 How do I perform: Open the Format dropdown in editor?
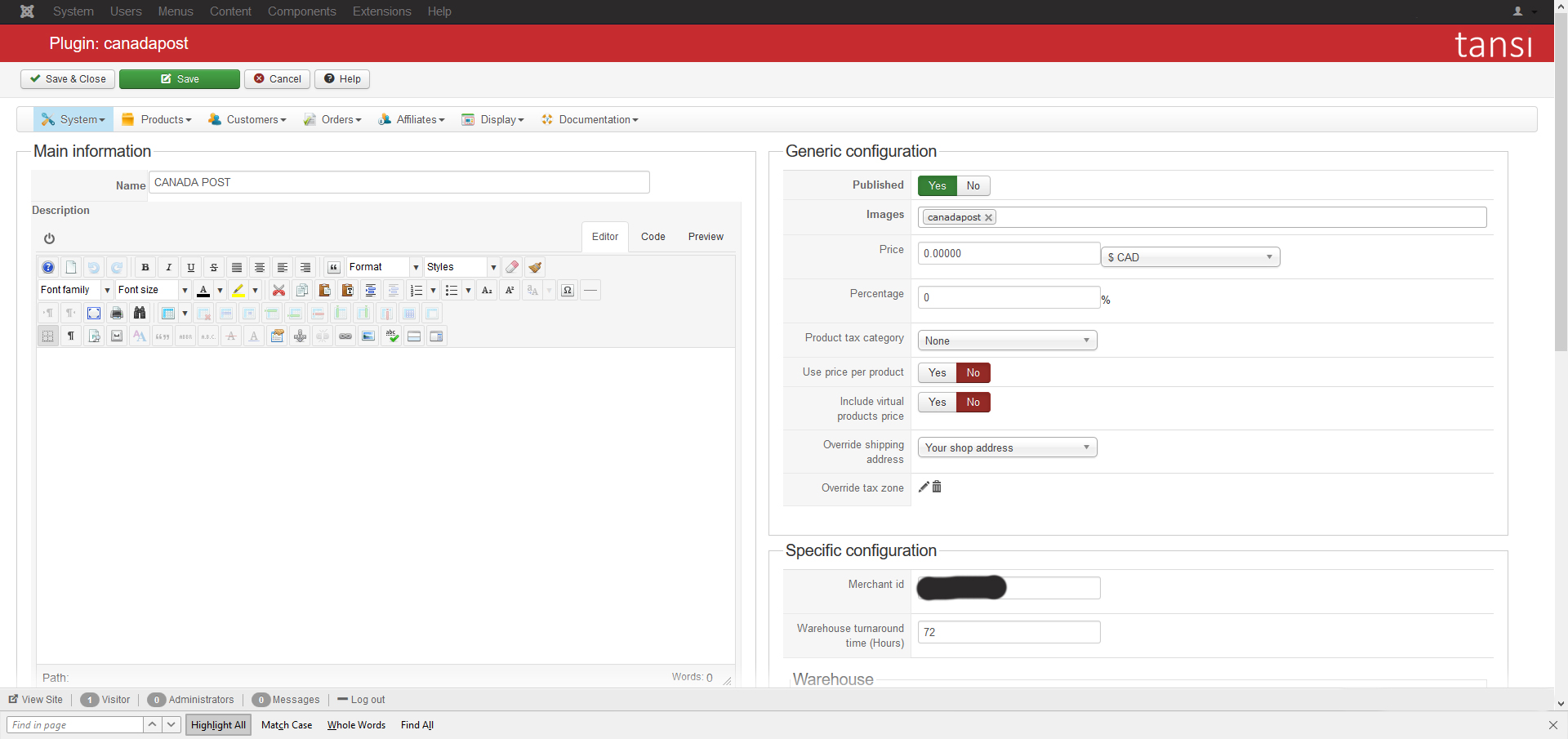[x=384, y=267]
